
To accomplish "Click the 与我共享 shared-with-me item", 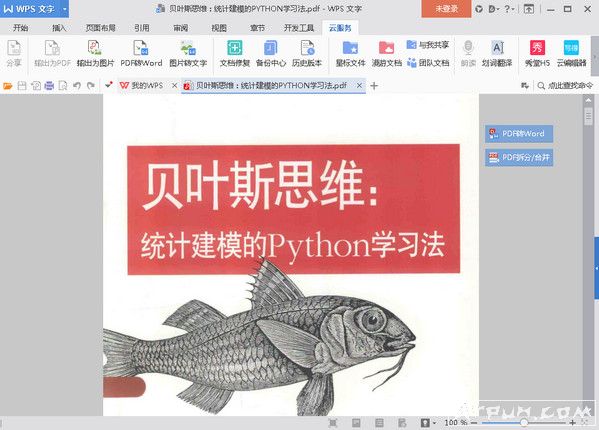I will tap(427, 45).
